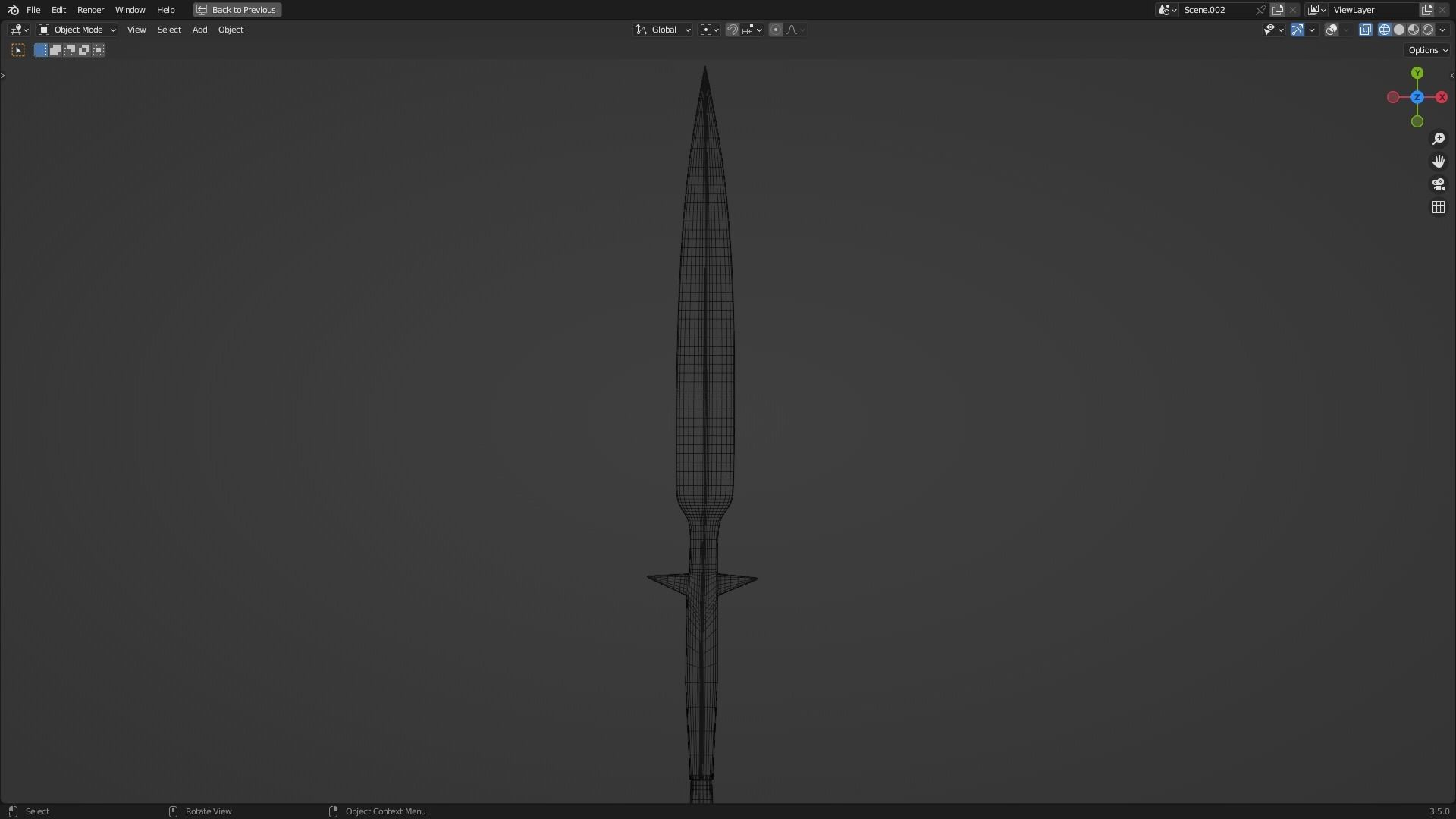
Task: Click the red X axis gizmo
Action: coord(1442,97)
